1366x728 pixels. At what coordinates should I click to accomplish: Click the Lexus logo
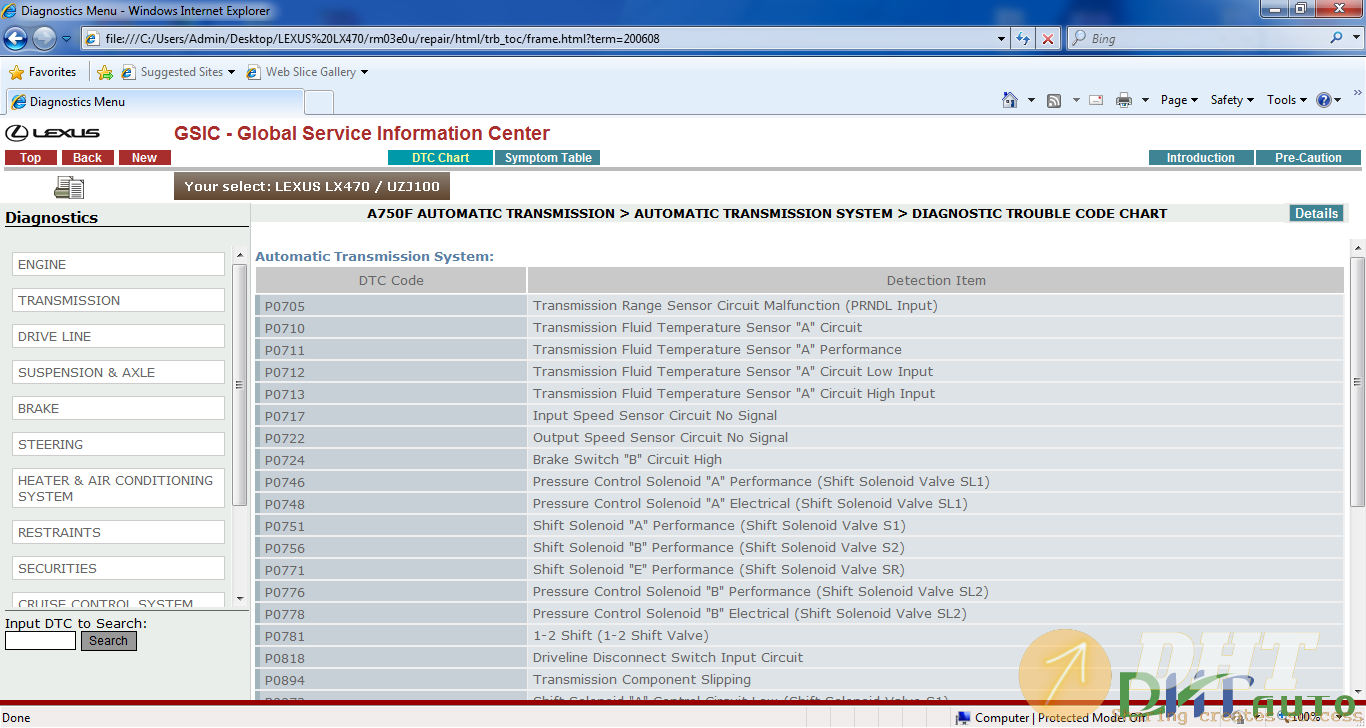(53, 133)
